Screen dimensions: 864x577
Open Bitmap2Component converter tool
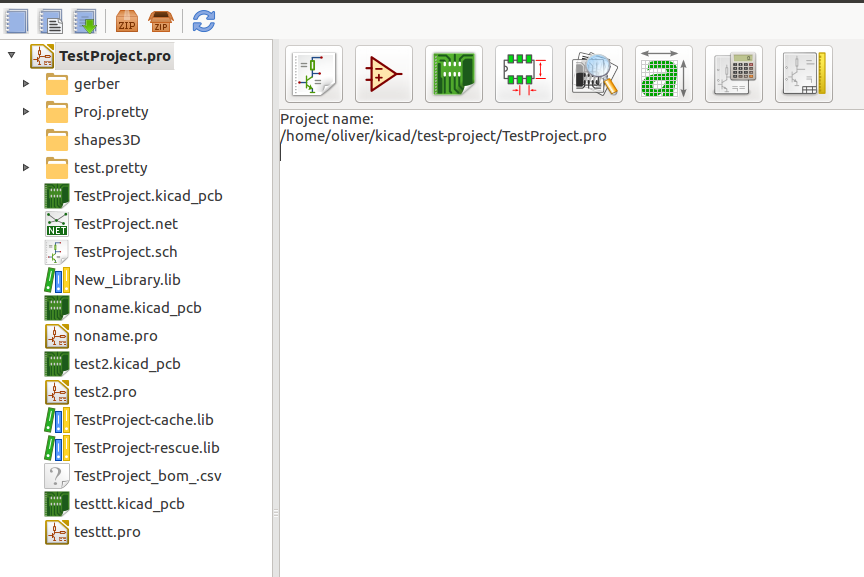click(x=664, y=74)
